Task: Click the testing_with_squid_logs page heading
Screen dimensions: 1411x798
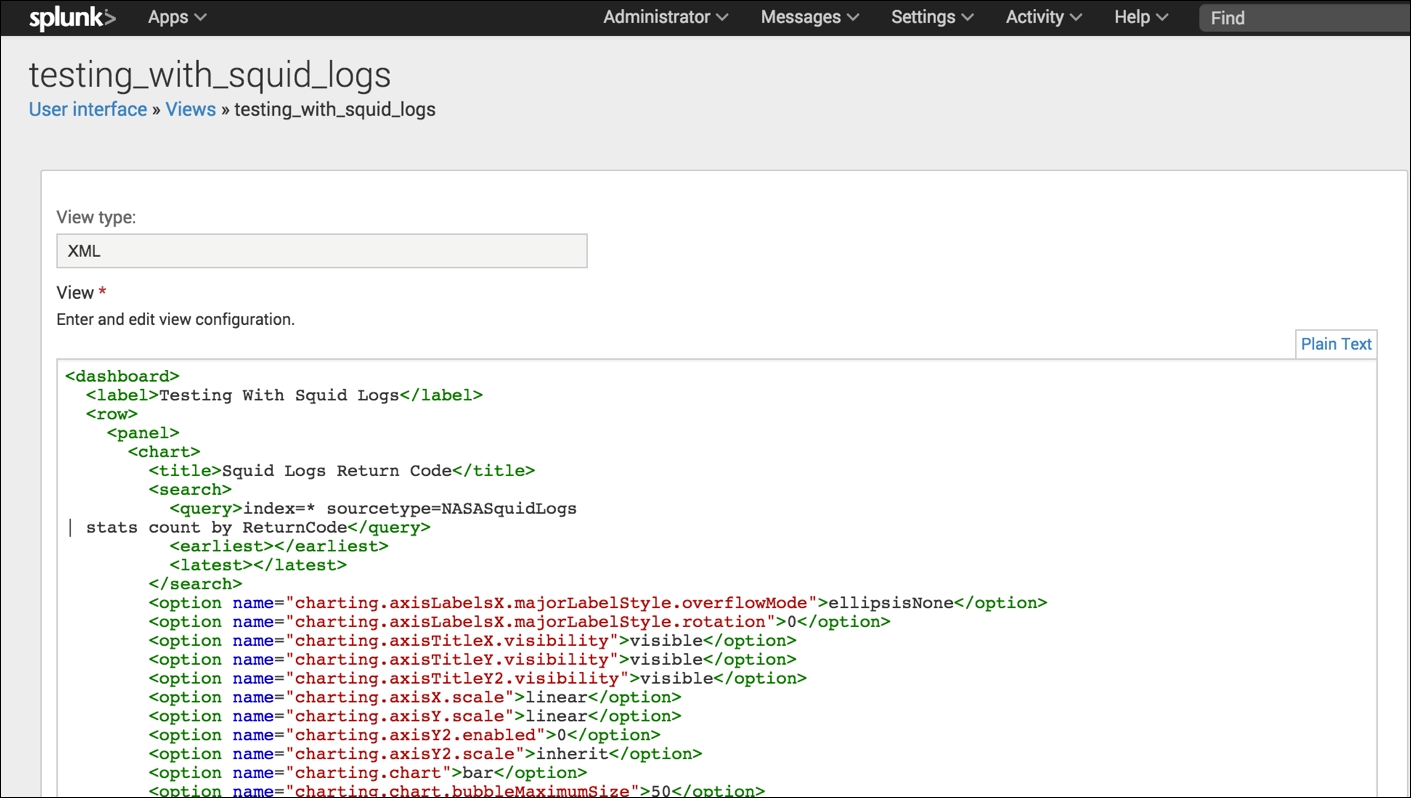Action: pos(209,74)
